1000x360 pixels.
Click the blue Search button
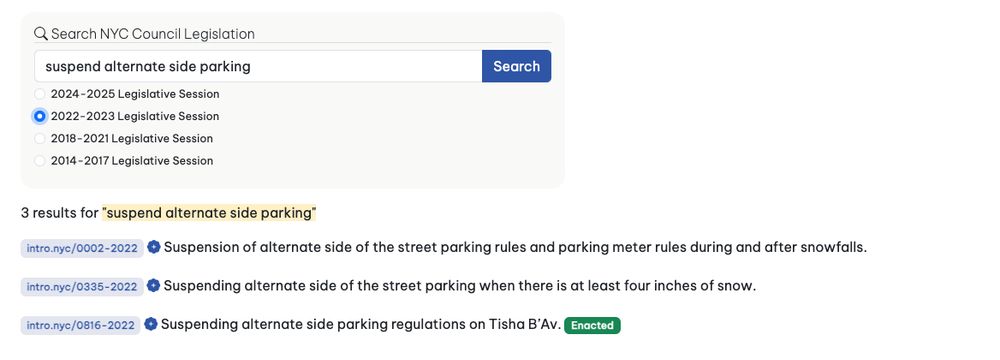pos(517,66)
